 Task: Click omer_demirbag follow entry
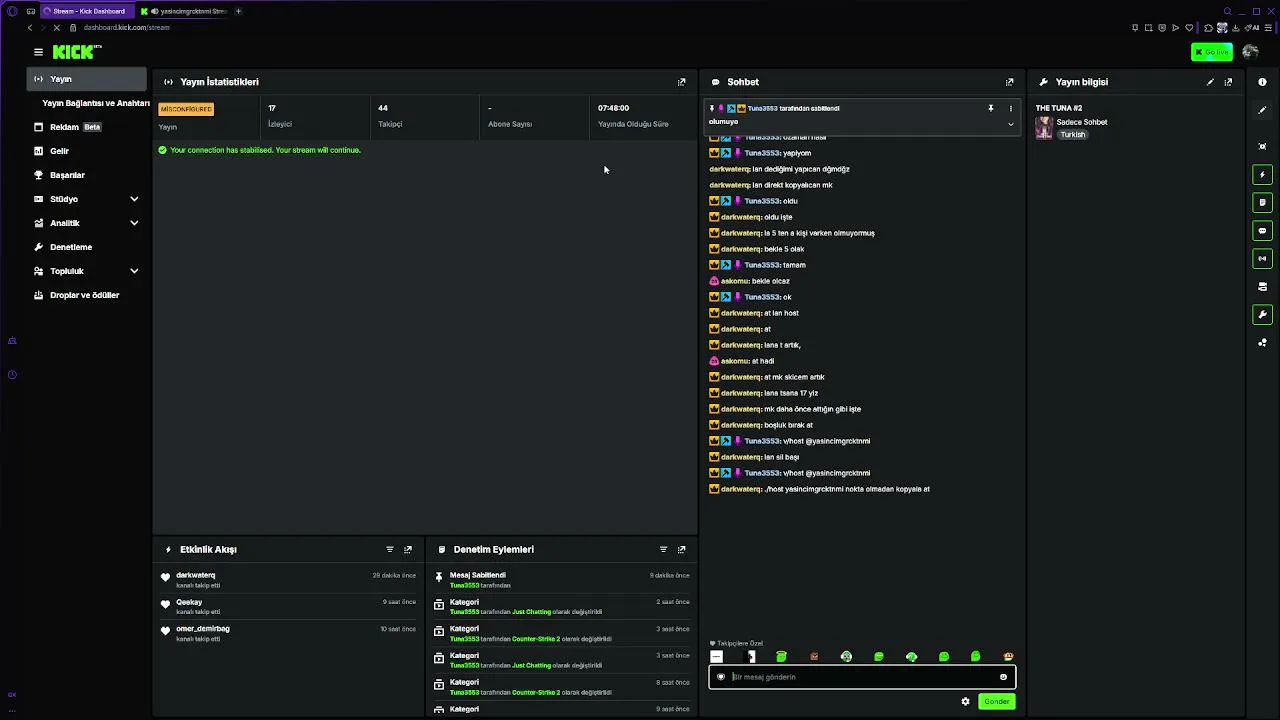click(x=290, y=633)
